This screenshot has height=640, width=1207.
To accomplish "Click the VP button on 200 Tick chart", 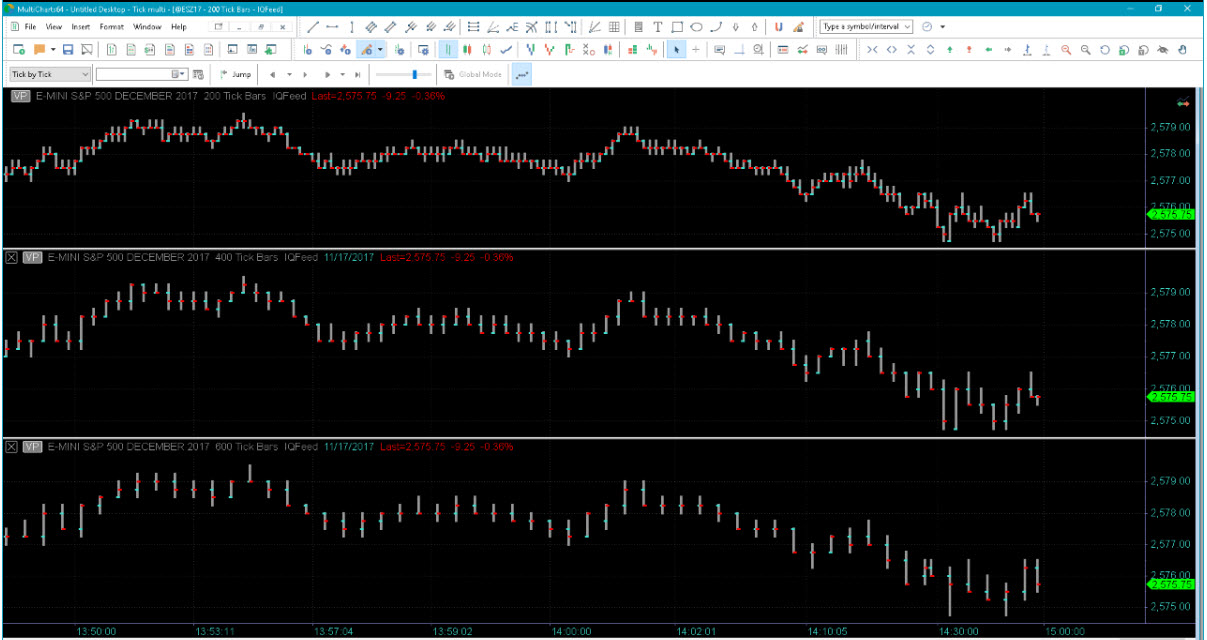I will [20, 96].
